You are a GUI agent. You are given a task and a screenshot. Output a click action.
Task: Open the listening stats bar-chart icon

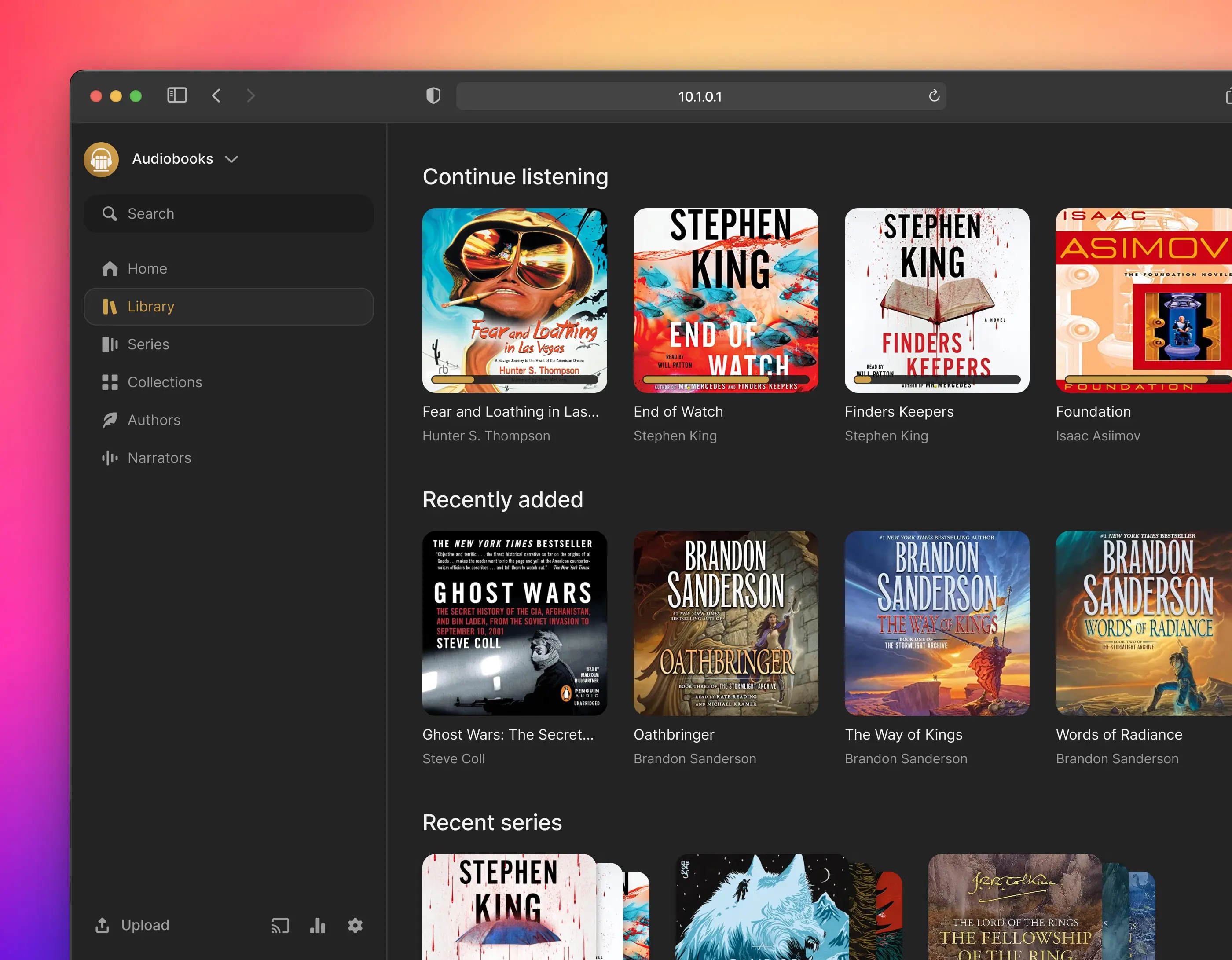[318, 926]
